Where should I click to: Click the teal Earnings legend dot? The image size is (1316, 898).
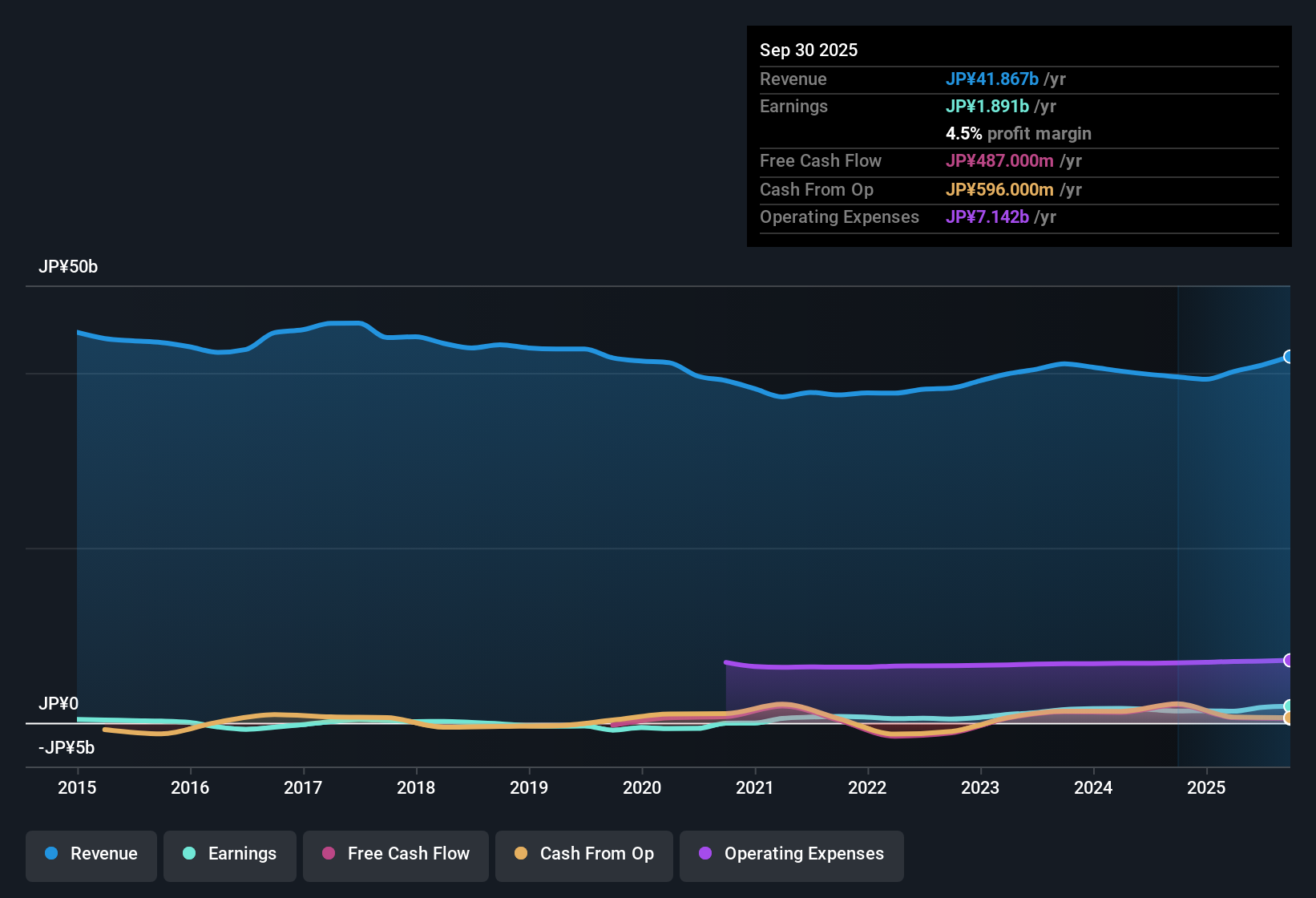(189, 854)
